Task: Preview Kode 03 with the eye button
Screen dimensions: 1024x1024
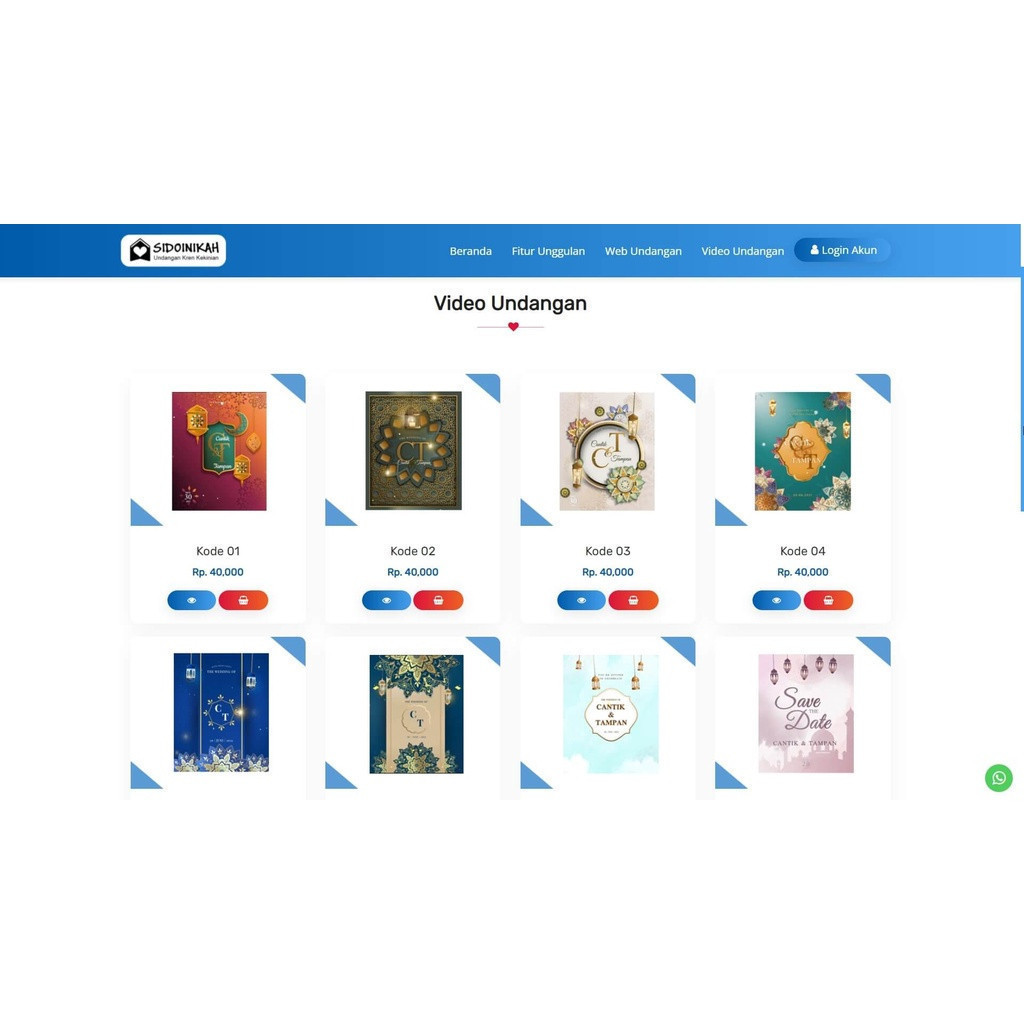Action: pyautogui.click(x=581, y=600)
